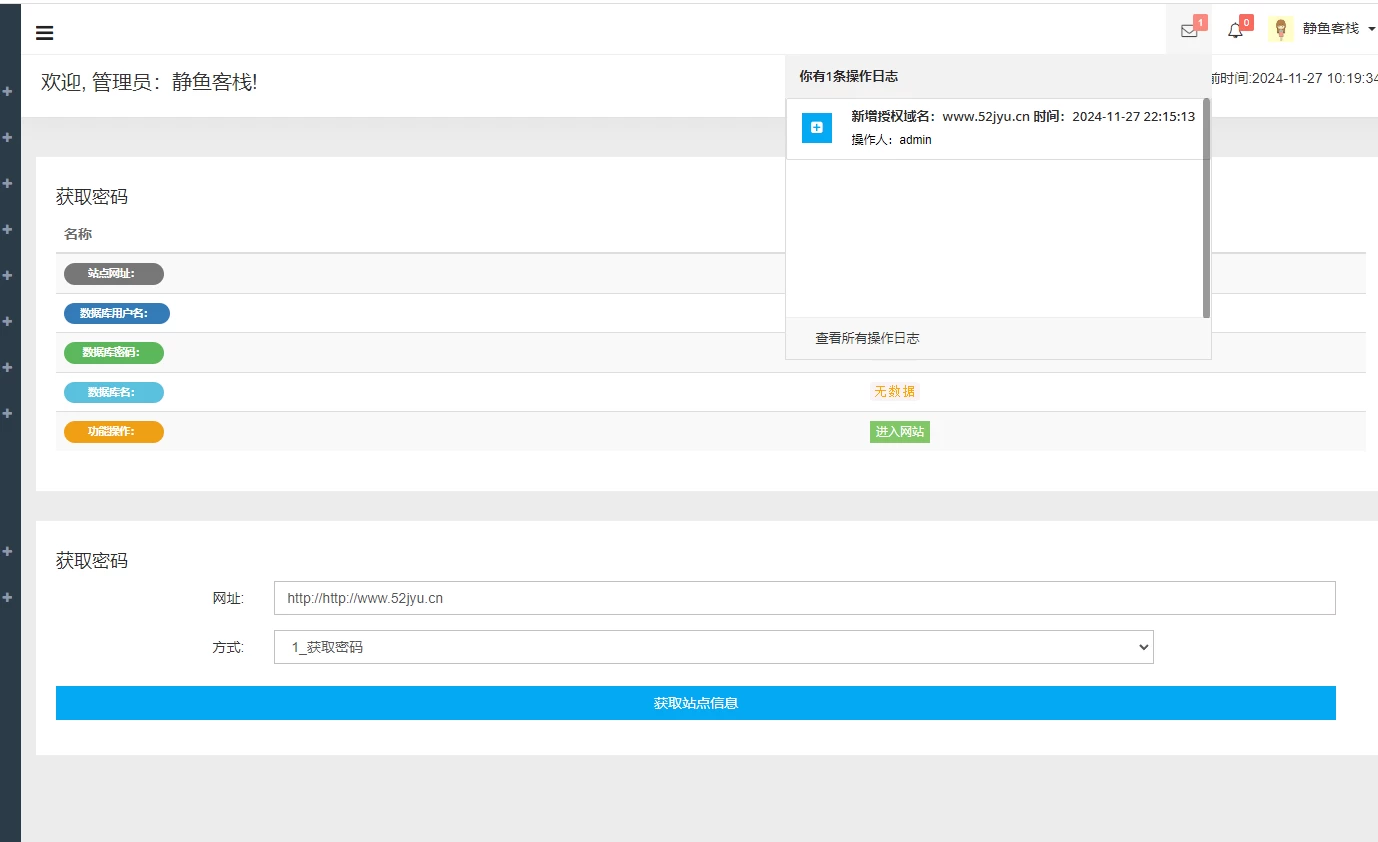
Task: Click the blue plus icon in log entry
Action: point(817,128)
